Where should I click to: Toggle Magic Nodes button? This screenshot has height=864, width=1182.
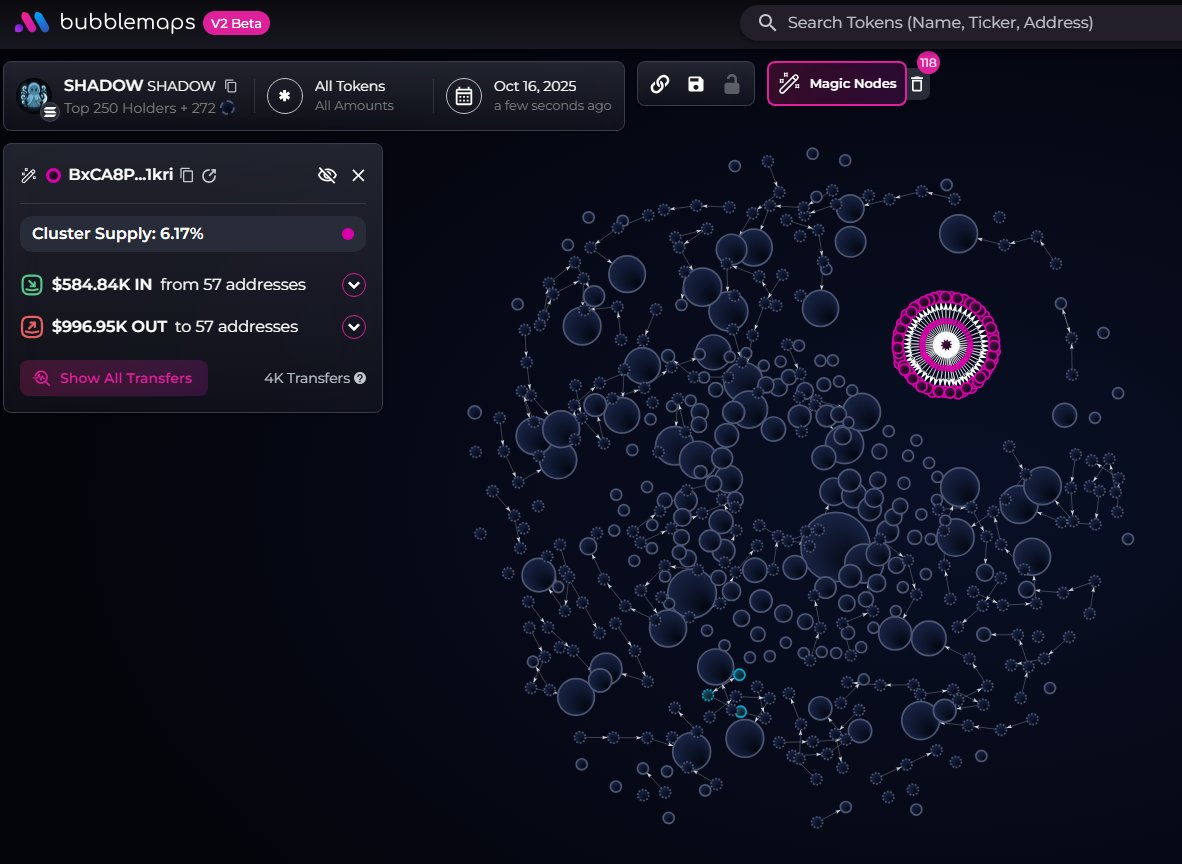coord(837,84)
